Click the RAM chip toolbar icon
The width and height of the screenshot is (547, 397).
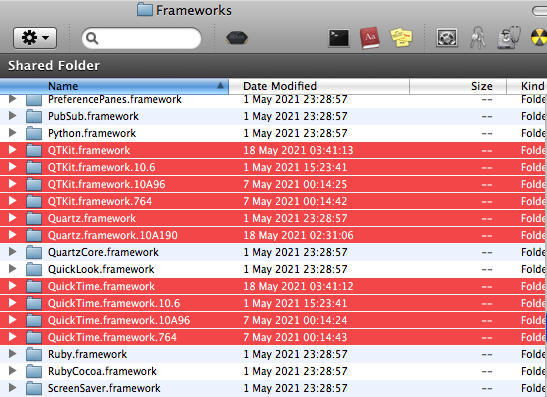click(x=237, y=38)
